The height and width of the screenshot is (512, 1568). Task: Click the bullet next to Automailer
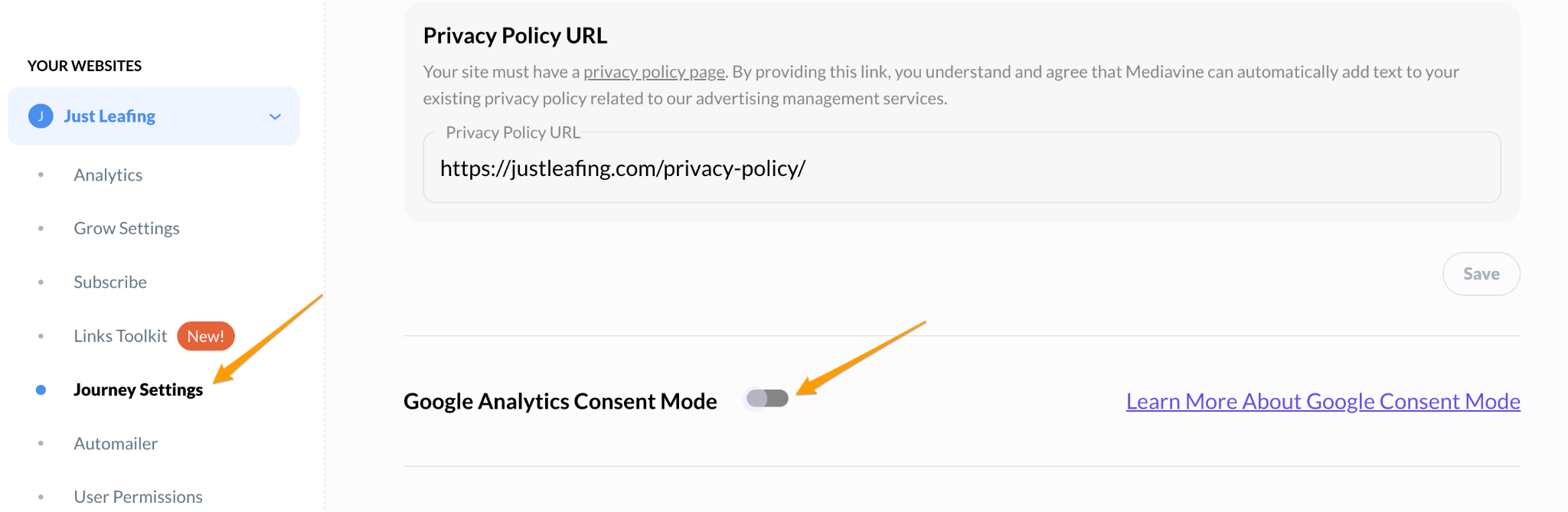pos(40,443)
